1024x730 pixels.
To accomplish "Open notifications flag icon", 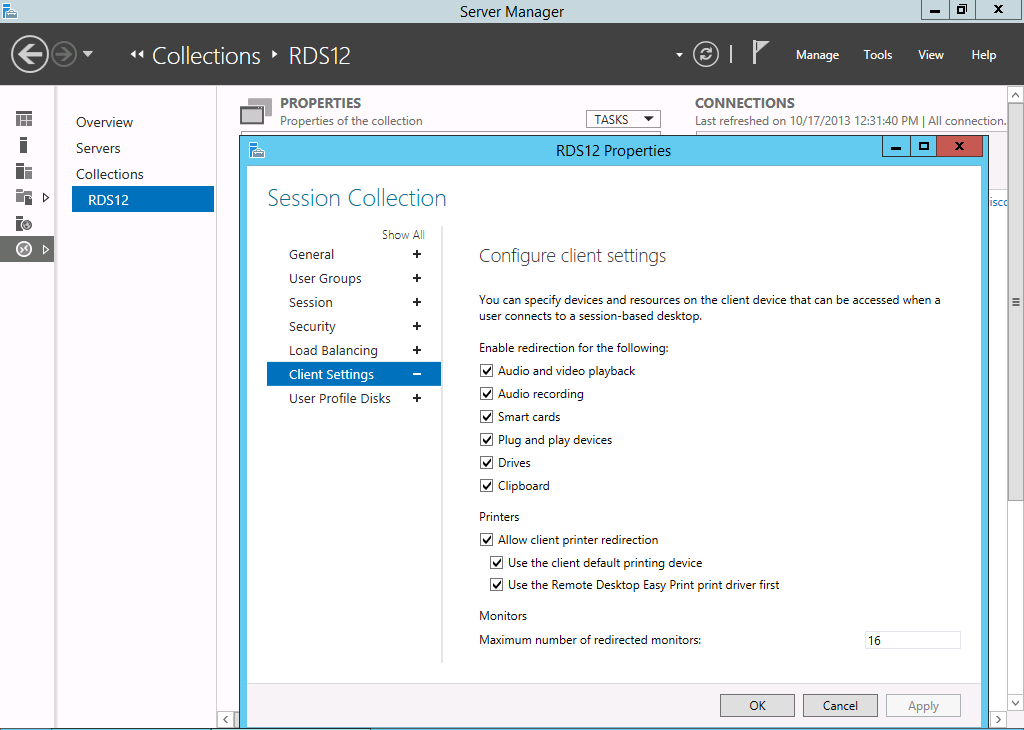I will tap(760, 52).
